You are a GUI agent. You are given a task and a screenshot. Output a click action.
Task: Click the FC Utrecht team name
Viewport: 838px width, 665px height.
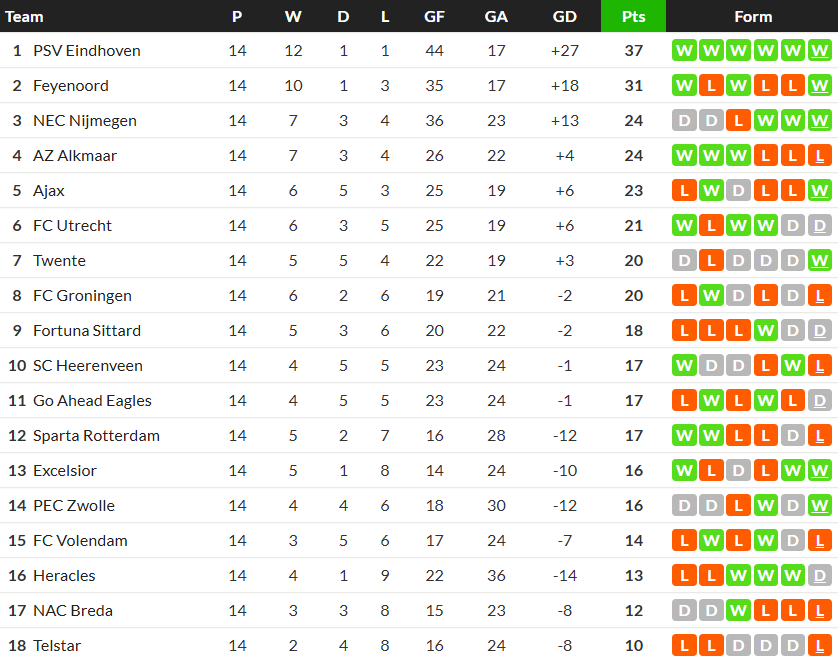[70, 226]
